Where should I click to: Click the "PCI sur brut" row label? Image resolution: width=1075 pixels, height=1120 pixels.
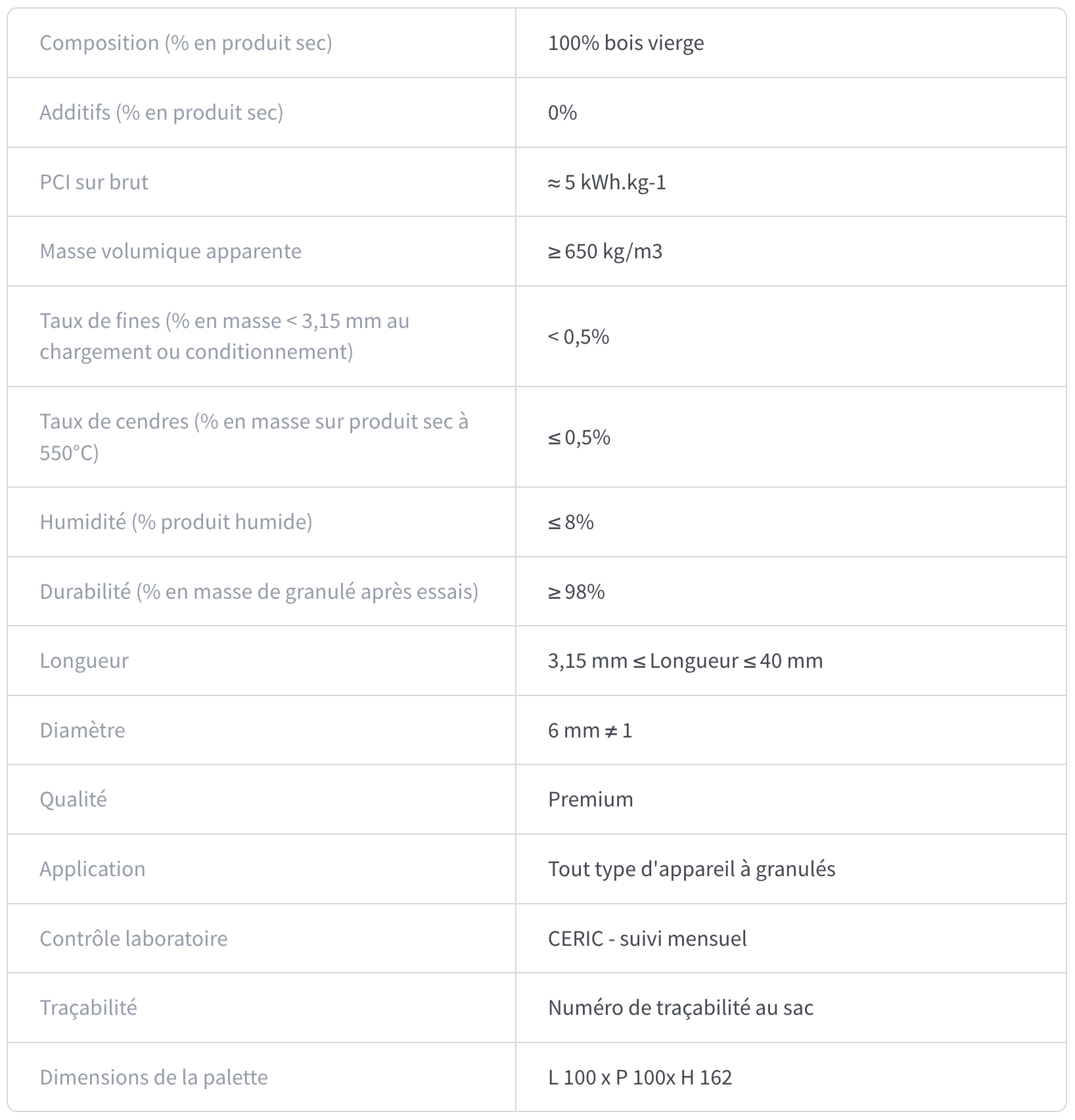tap(94, 182)
